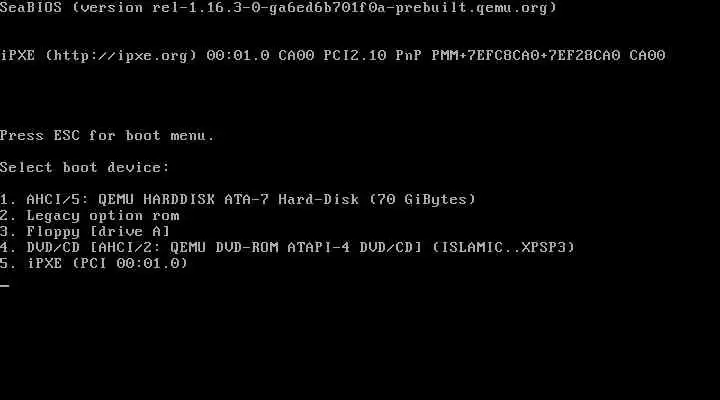Viewport: 720px width, 400px height.
Task: Click the PMM+7EFC8CA0+7EF28CA0 address text
Action: point(526,56)
